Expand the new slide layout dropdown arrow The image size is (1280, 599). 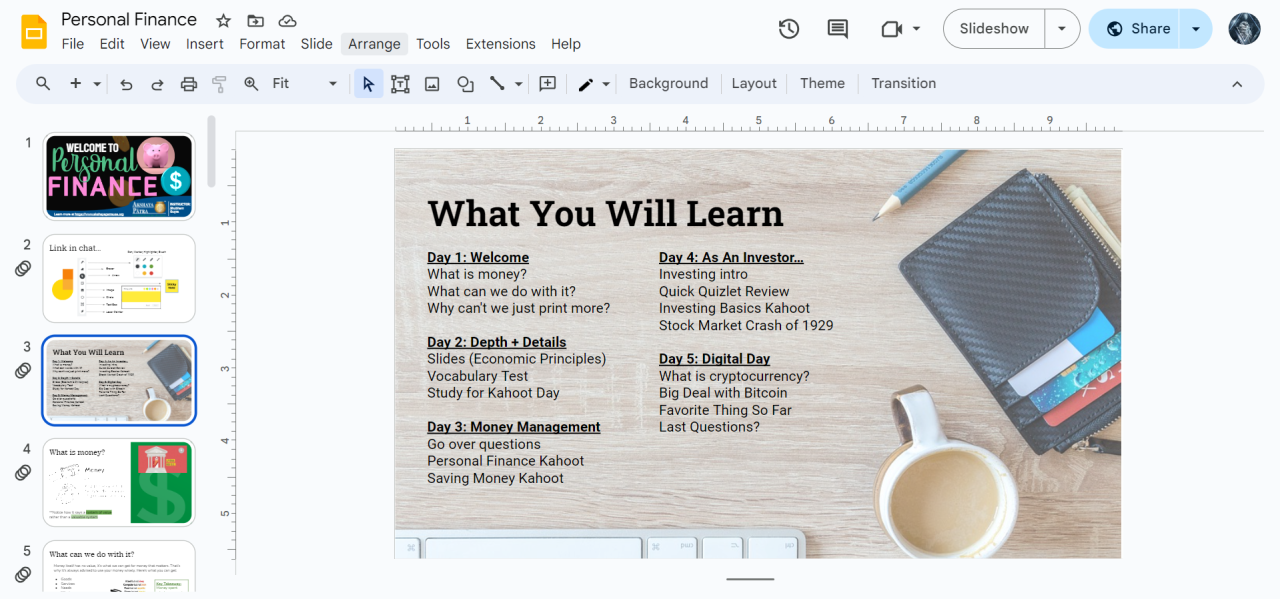pos(97,84)
